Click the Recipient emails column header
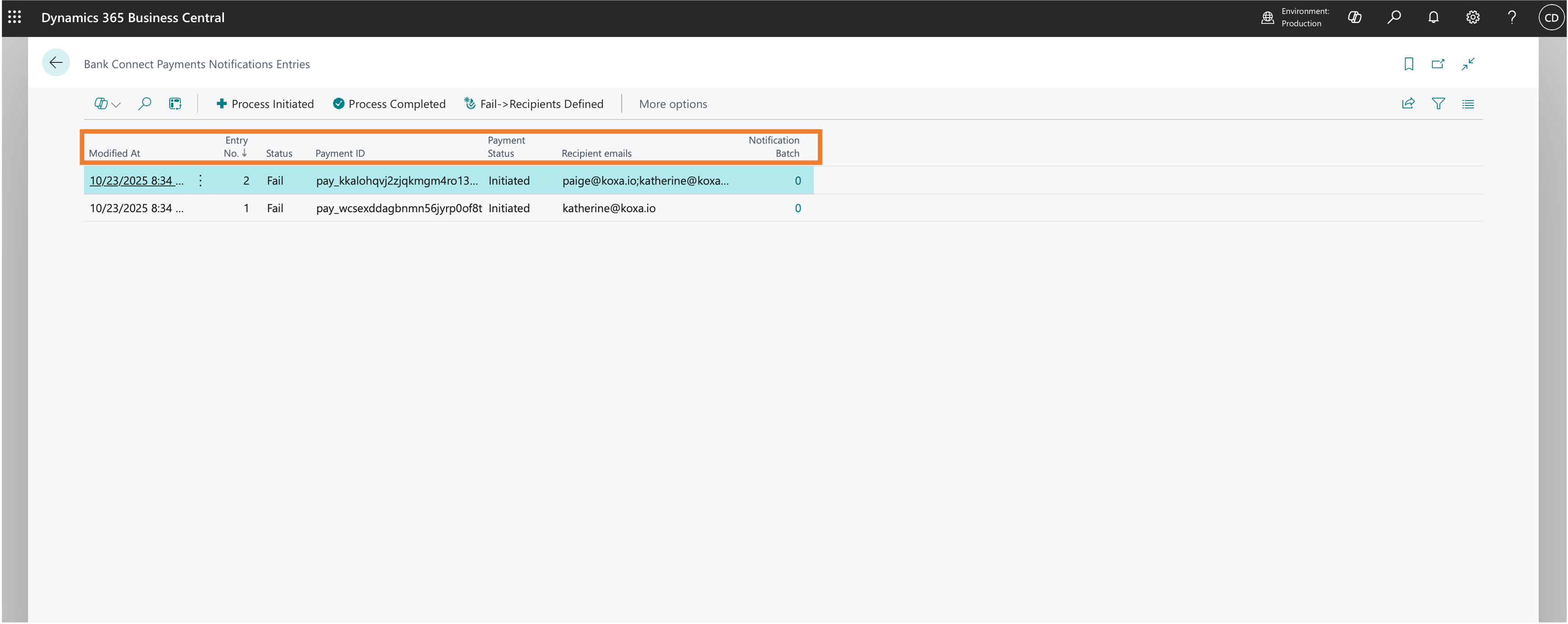1568x624 pixels. pos(596,153)
